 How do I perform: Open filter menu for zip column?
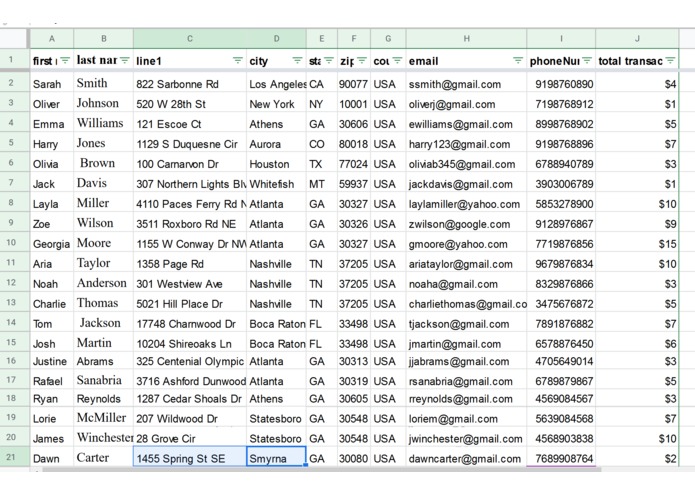coord(362,60)
